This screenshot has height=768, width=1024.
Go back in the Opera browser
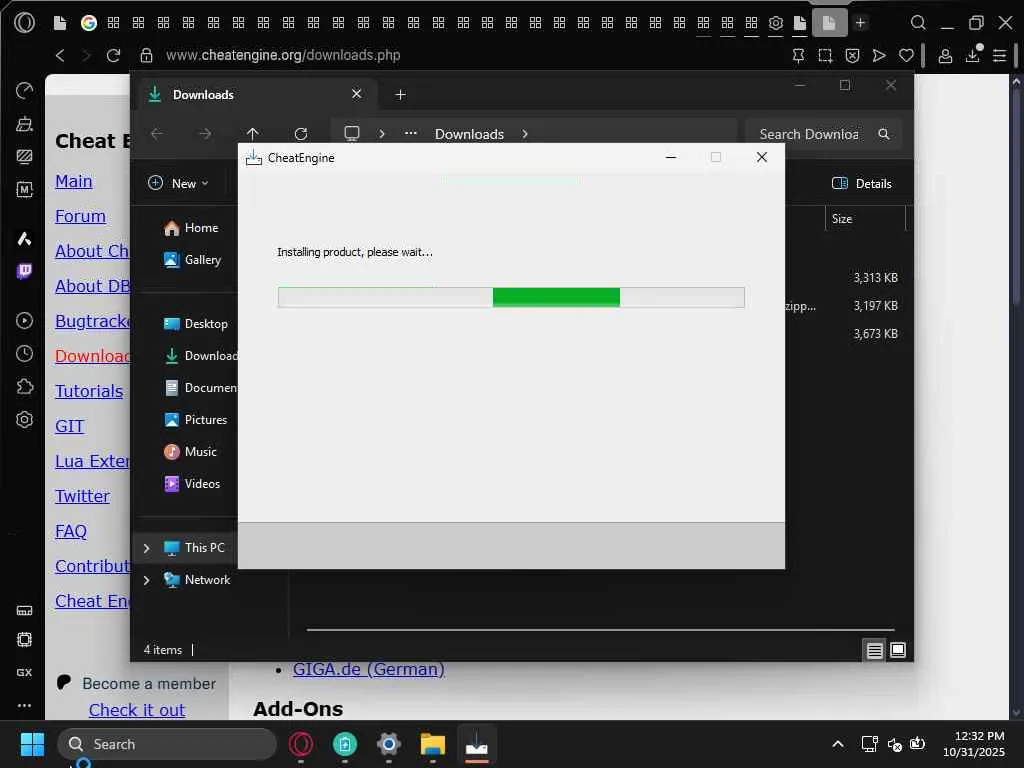coord(60,56)
